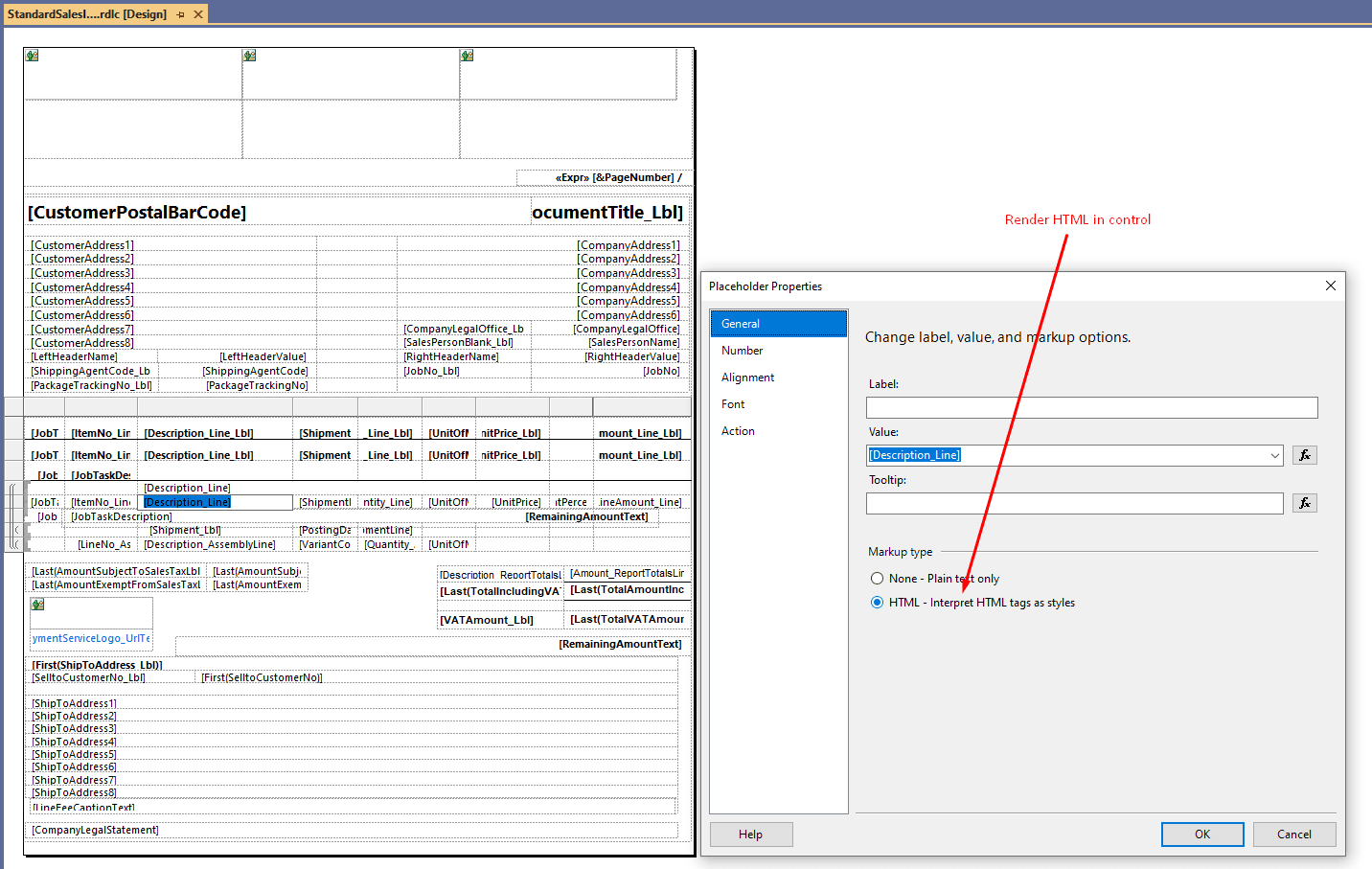Select the [CompanyLegalOffice_Lb field
1372x869 pixels.
click(464, 329)
